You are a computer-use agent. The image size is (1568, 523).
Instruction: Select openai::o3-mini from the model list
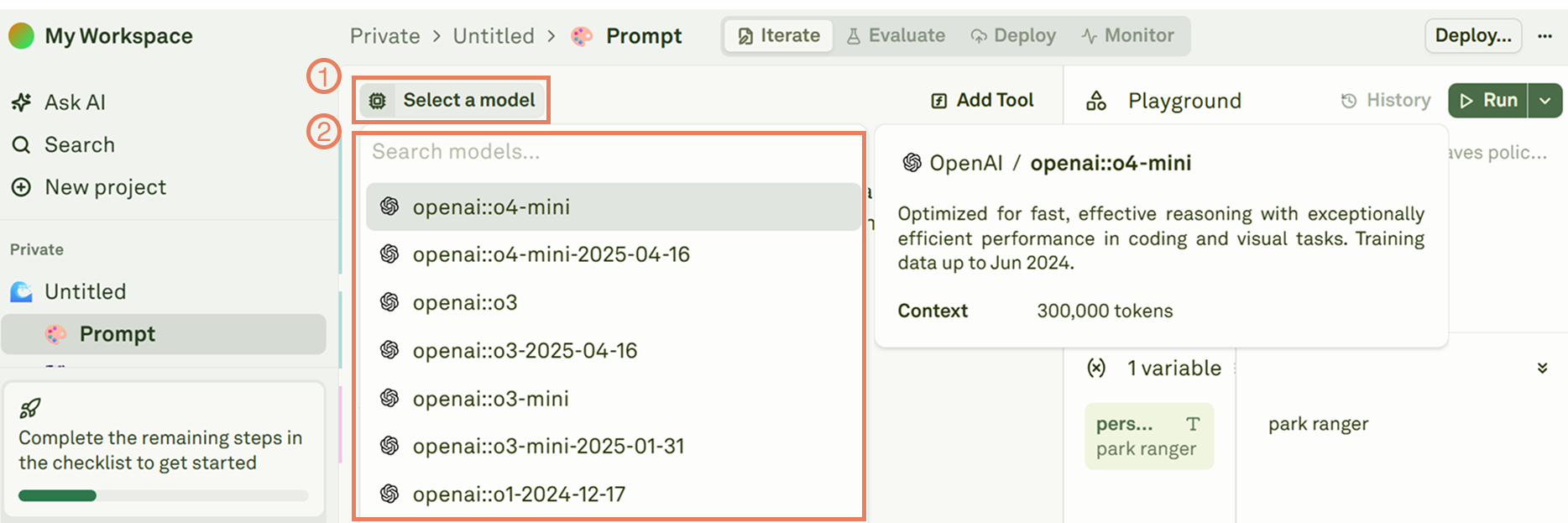click(490, 399)
